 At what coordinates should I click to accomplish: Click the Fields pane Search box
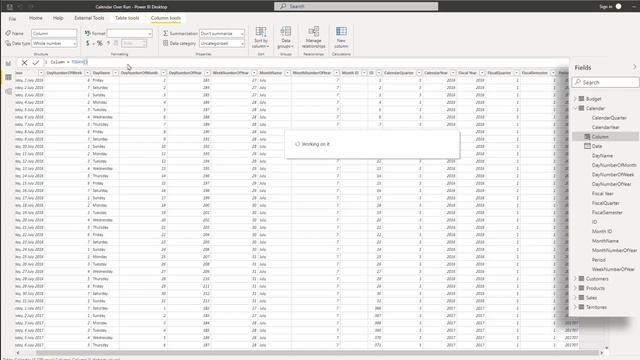tap(605, 82)
